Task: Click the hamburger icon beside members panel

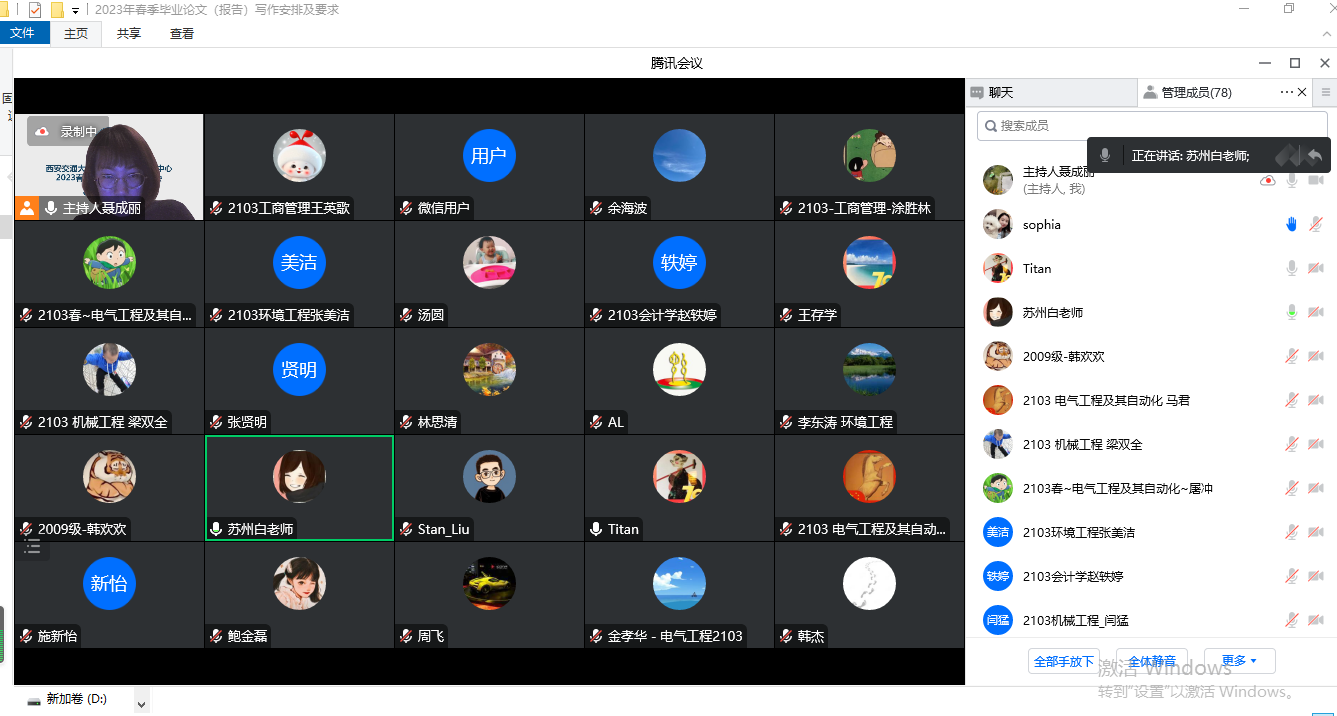Action: (1326, 92)
